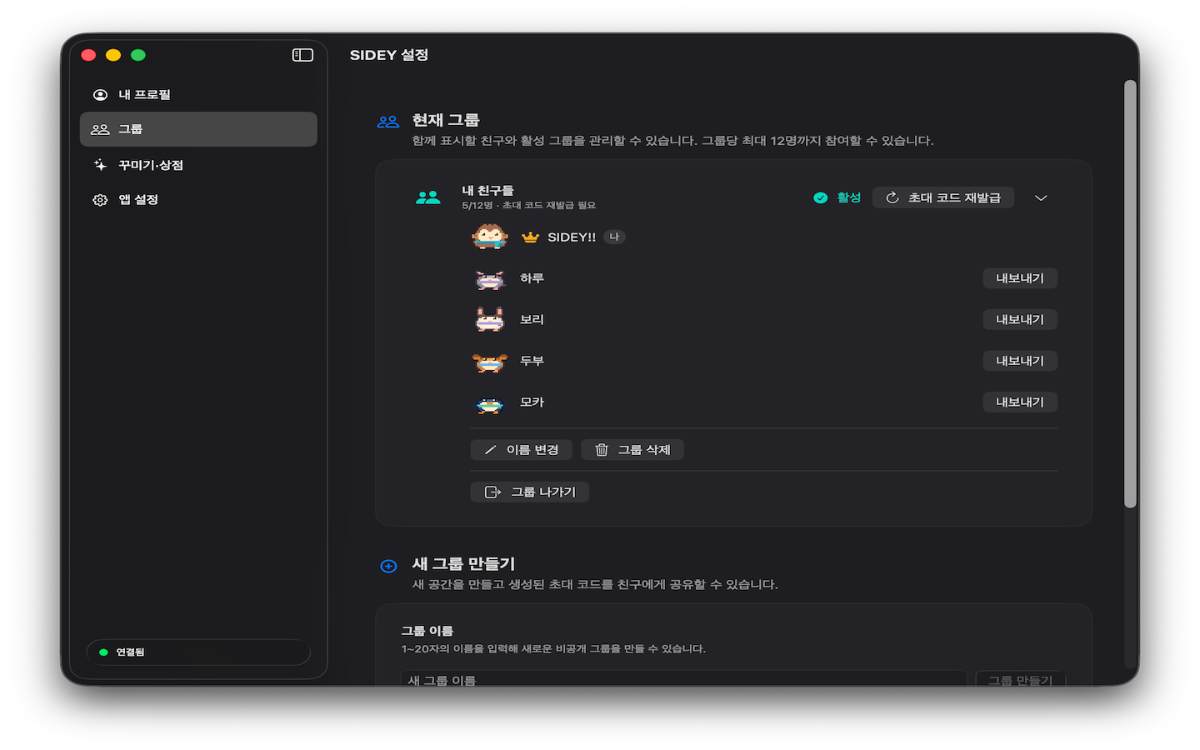Image resolution: width=1200 pixels, height=750 pixels.
Task: Click the green zoom window button
Action: [x=138, y=55]
